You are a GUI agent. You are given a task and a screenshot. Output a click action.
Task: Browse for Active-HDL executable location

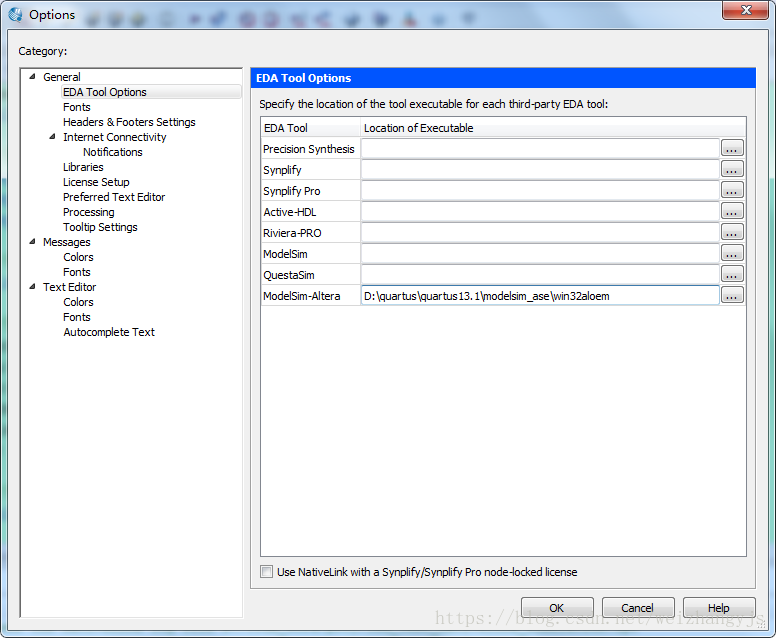click(x=732, y=211)
